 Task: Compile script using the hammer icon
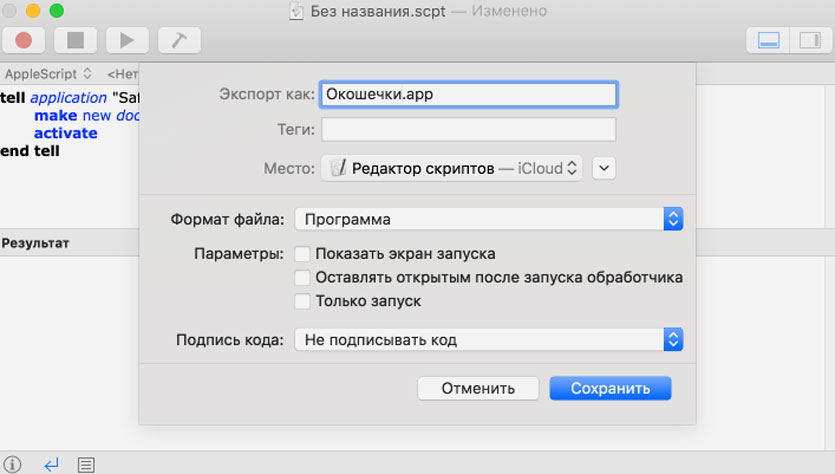(179, 41)
